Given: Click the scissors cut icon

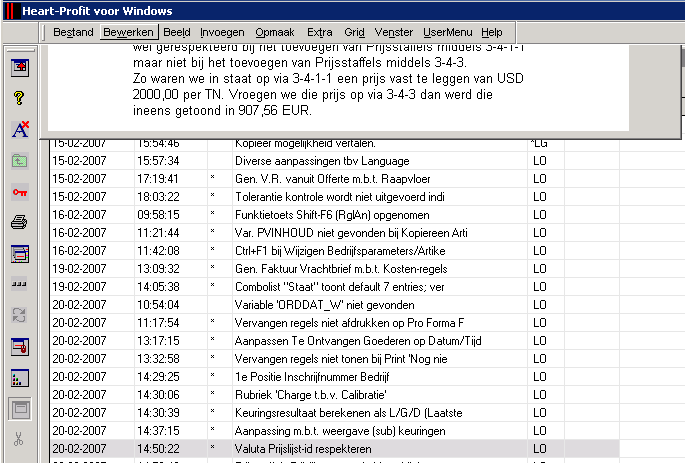Looking at the screenshot, I should pos(19,439).
